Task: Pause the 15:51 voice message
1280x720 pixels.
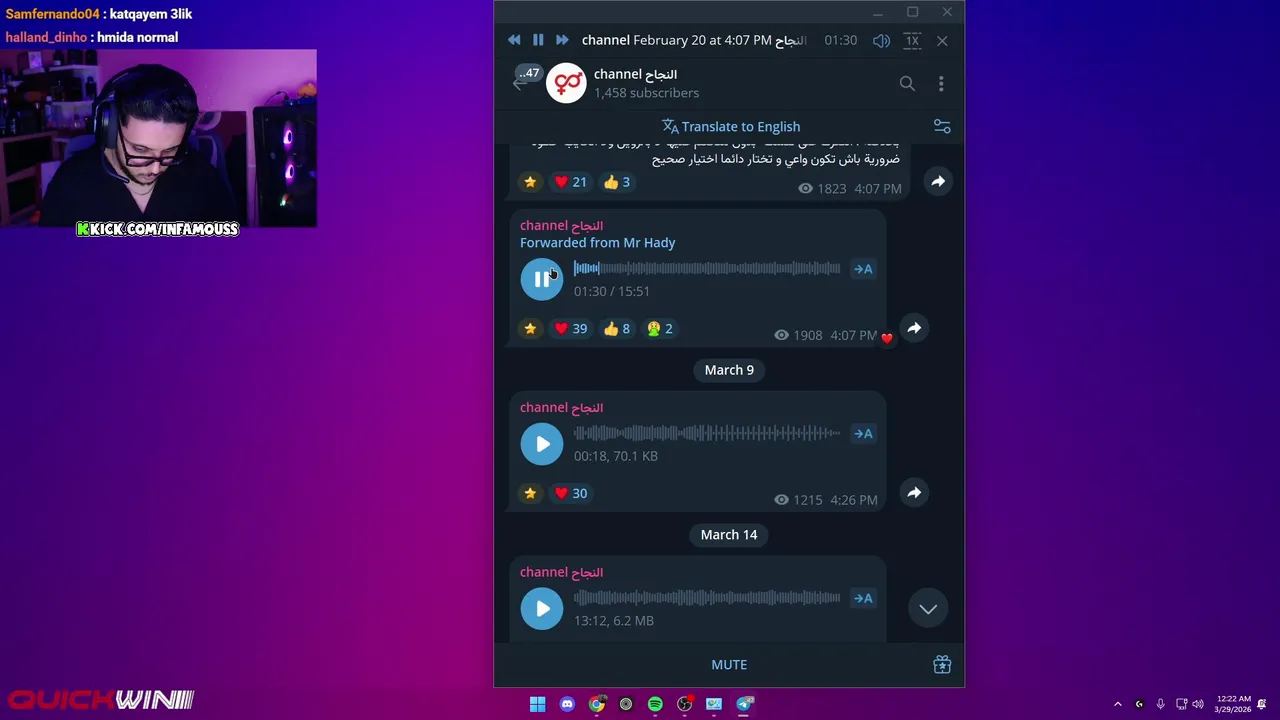Action: pos(542,279)
